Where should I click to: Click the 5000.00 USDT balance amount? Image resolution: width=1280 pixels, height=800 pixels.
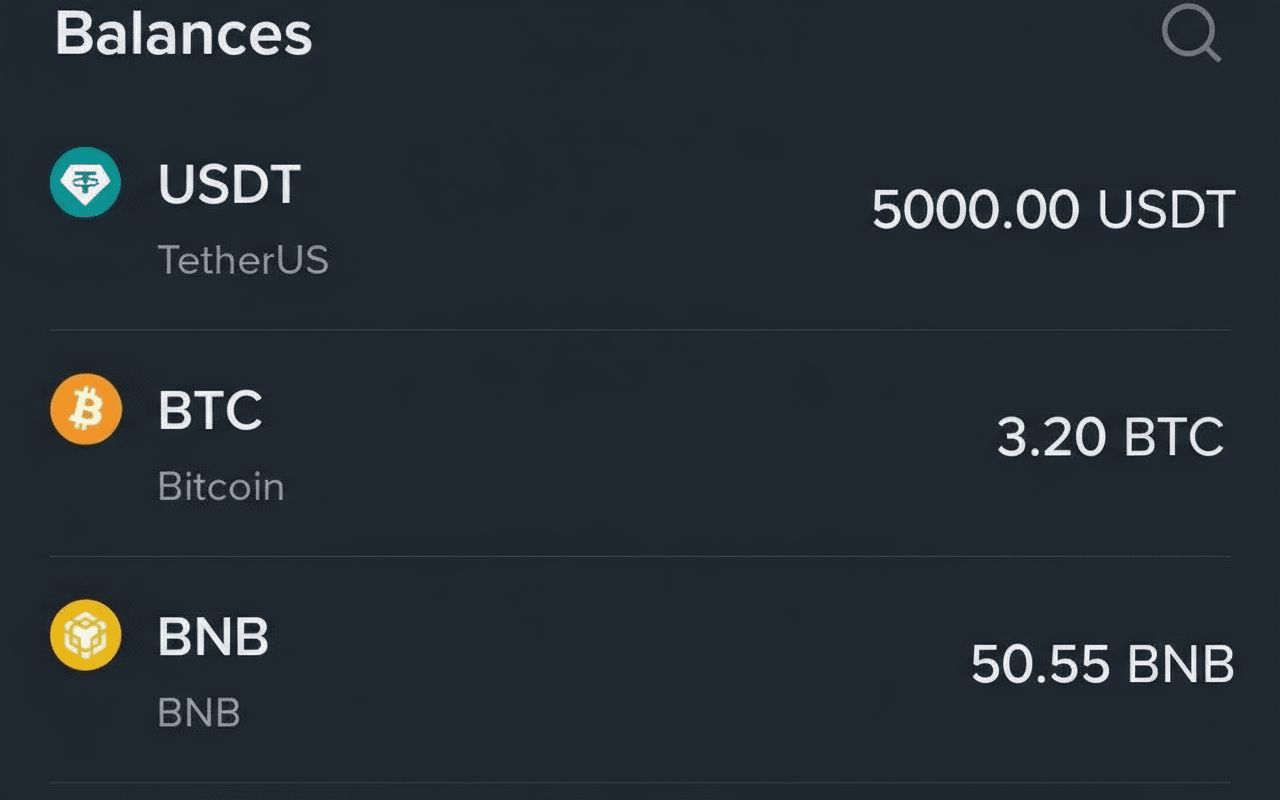click(1053, 211)
